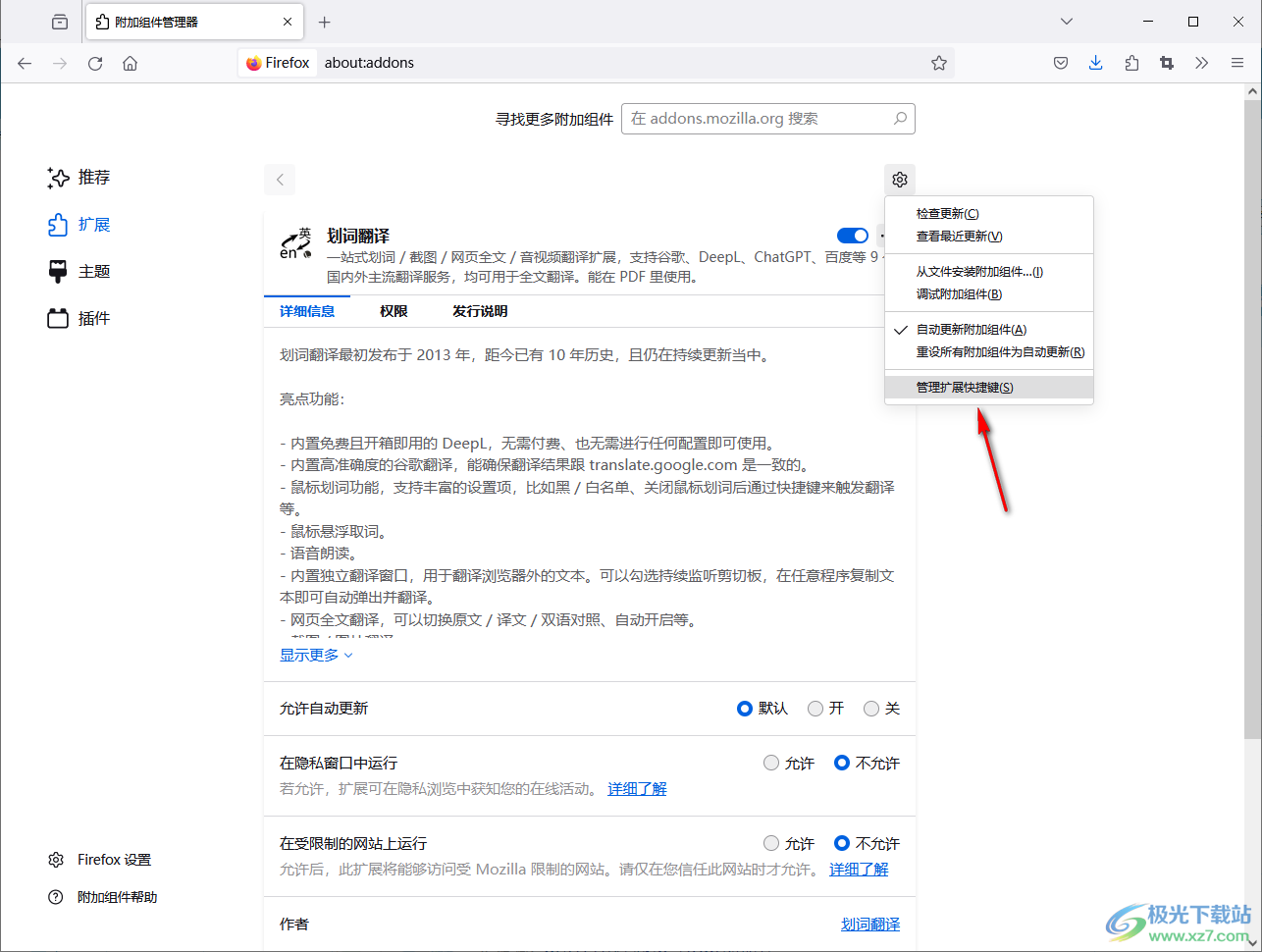1262x952 pixels.
Task: Open 附加组件帮助 help link
Action: [x=103, y=897]
